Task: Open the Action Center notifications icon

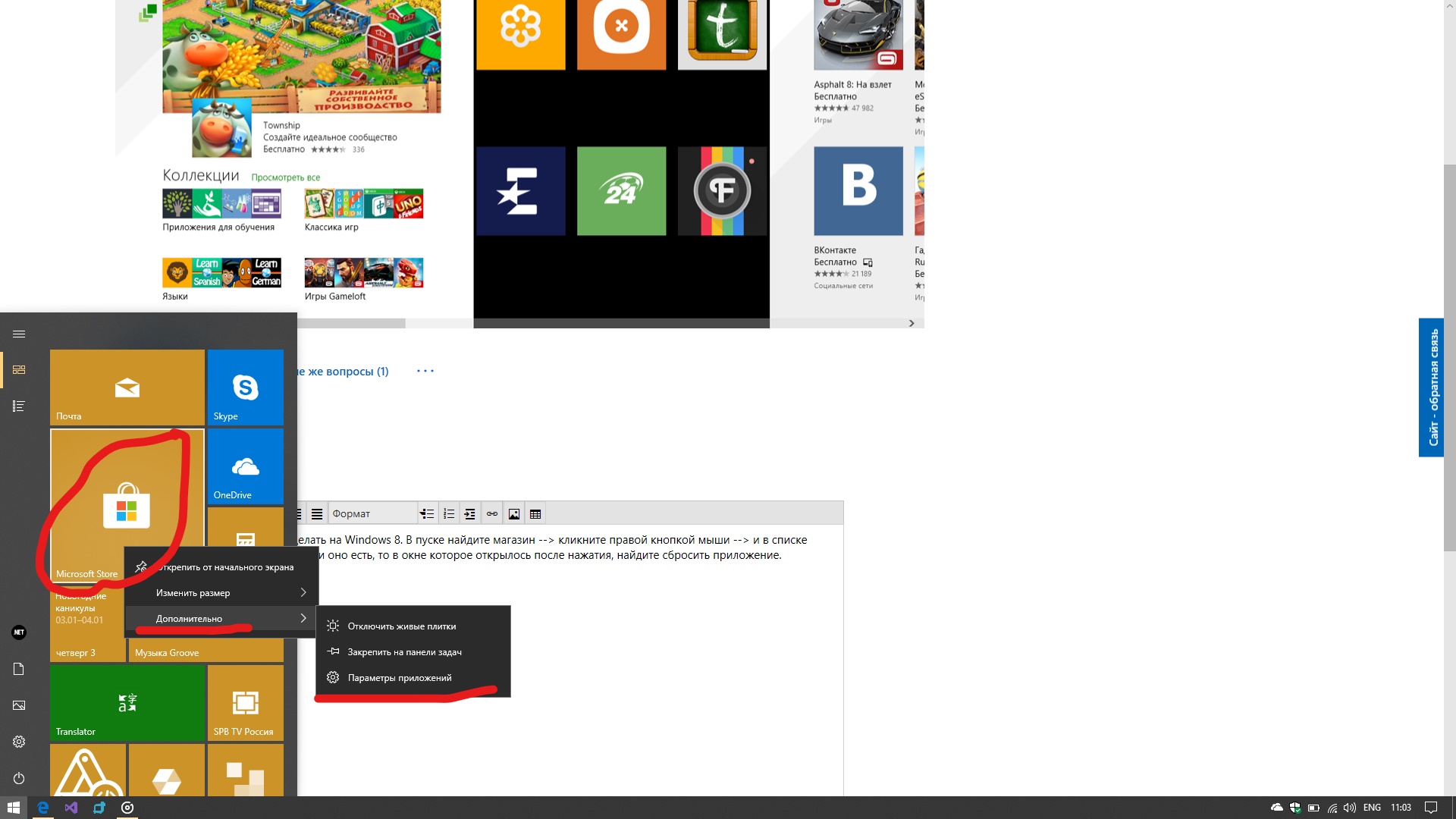Action: [x=1431, y=808]
